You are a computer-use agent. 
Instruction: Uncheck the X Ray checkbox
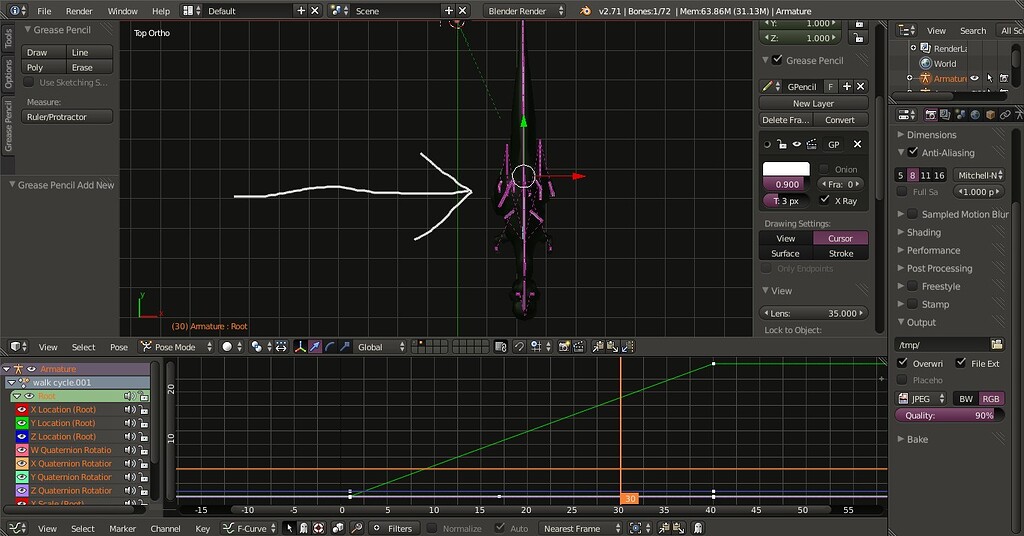(x=825, y=200)
